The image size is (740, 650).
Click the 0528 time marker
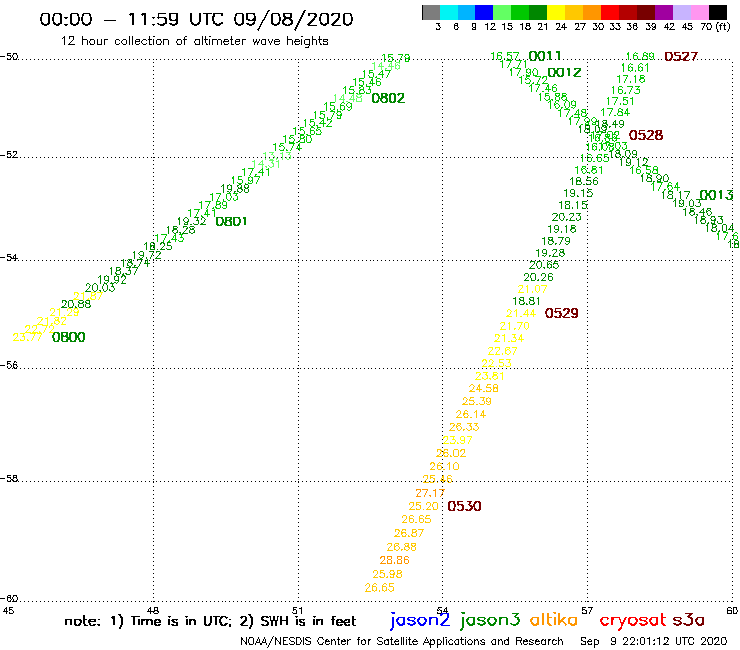[x=646, y=135]
